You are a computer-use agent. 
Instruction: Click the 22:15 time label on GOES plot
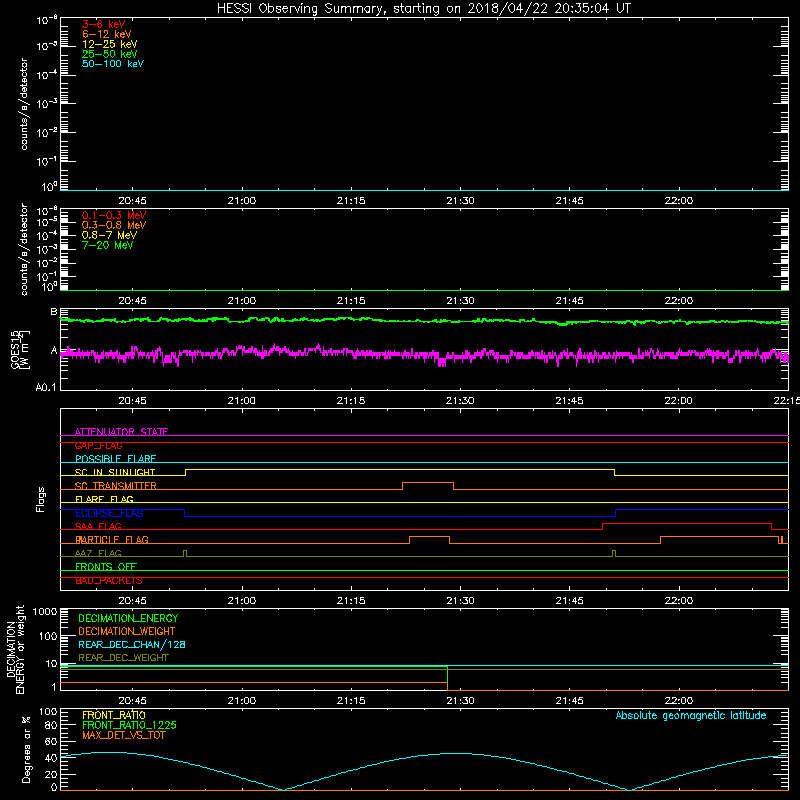click(x=787, y=401)
